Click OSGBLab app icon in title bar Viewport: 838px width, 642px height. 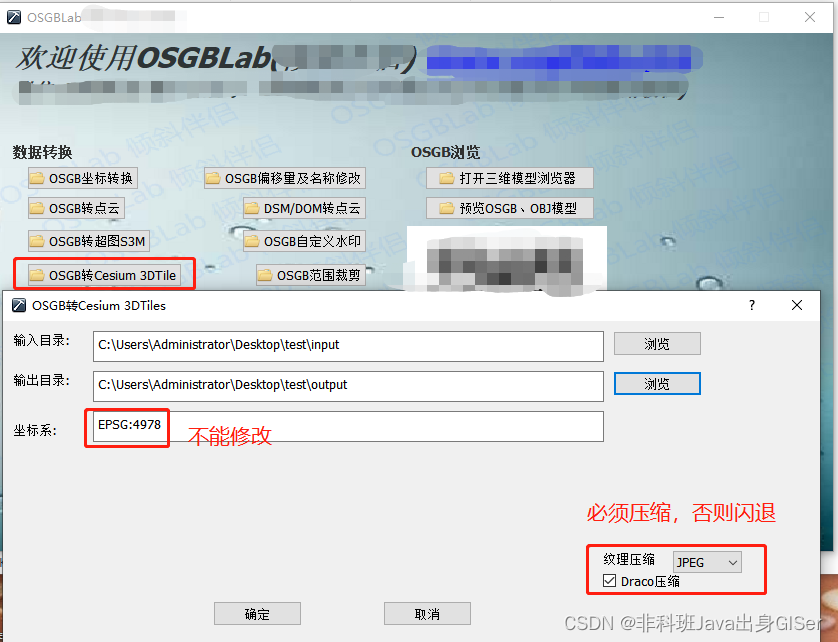14,17
